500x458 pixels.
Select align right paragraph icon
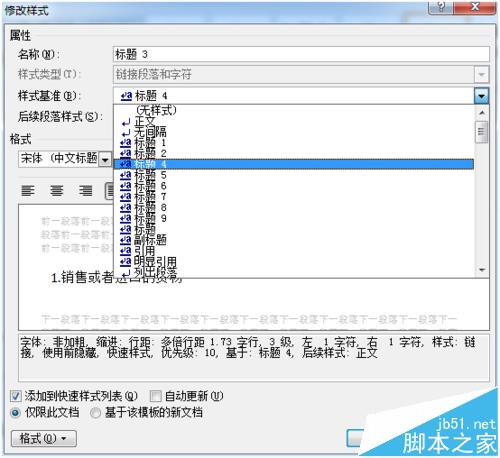[x=86, y=191]
